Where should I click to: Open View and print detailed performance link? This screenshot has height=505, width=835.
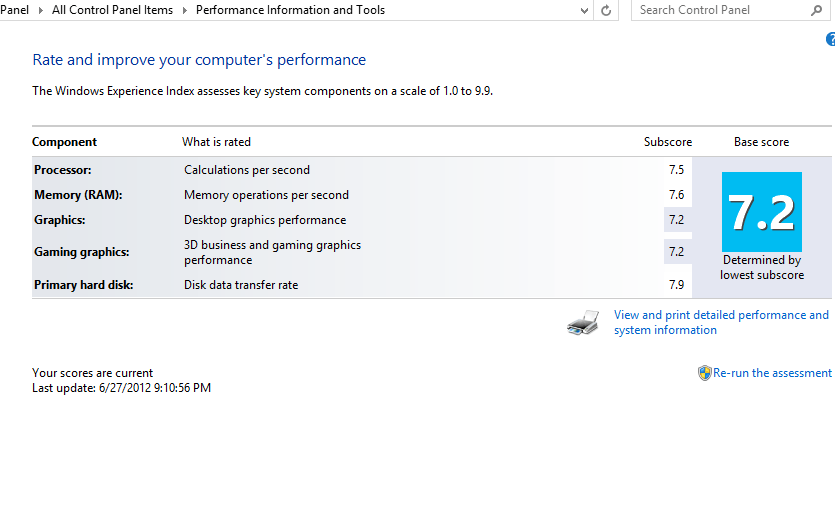coord(721,322)
